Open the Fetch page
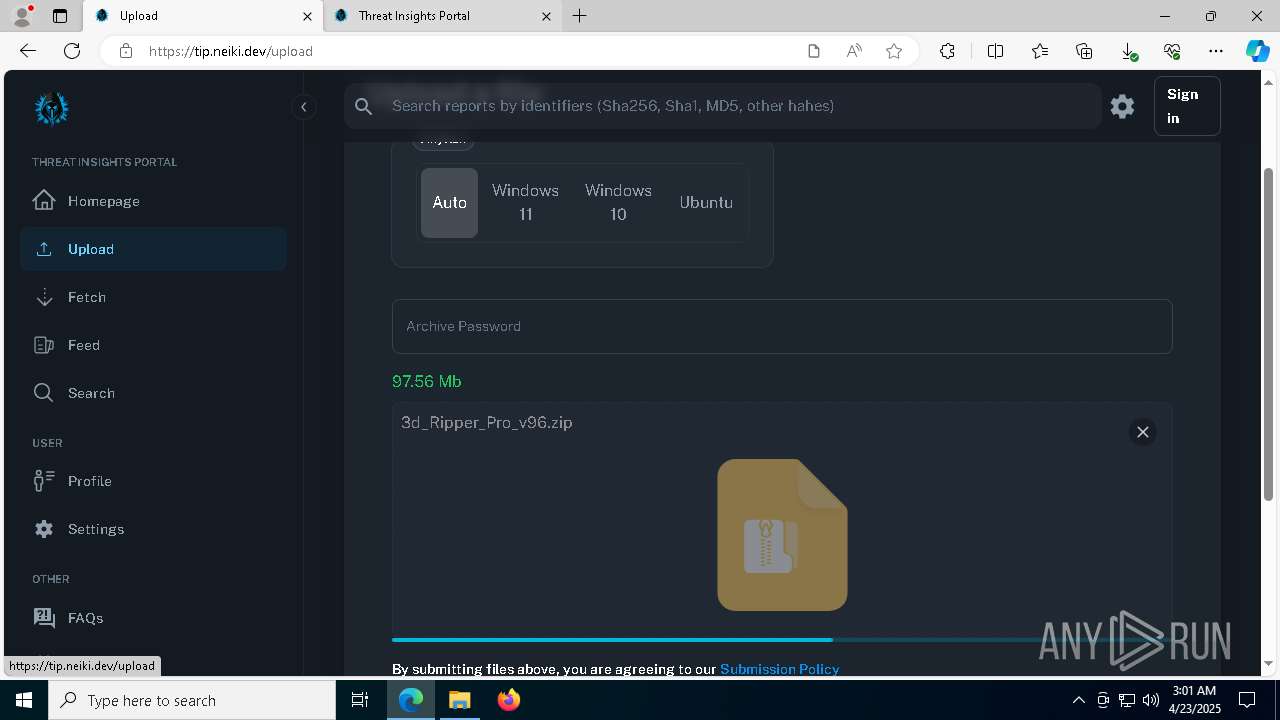The width and height of the screenshot is (1280, 720). coord(153,297)
